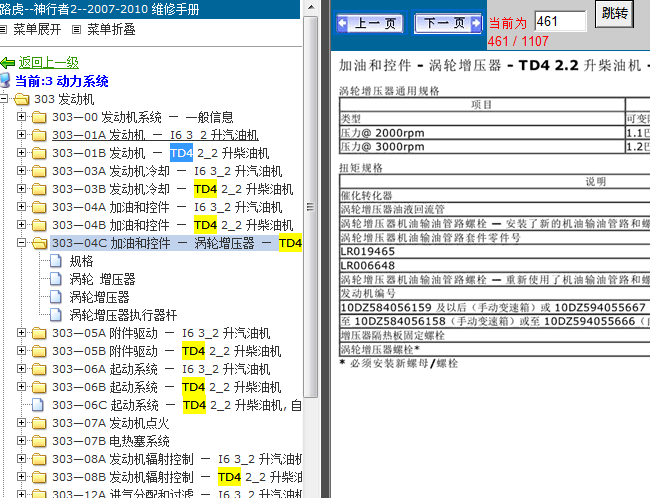
Task: Click 菜单展开 to expand menu
Action: pyautogui.click(x=37, y=29)
